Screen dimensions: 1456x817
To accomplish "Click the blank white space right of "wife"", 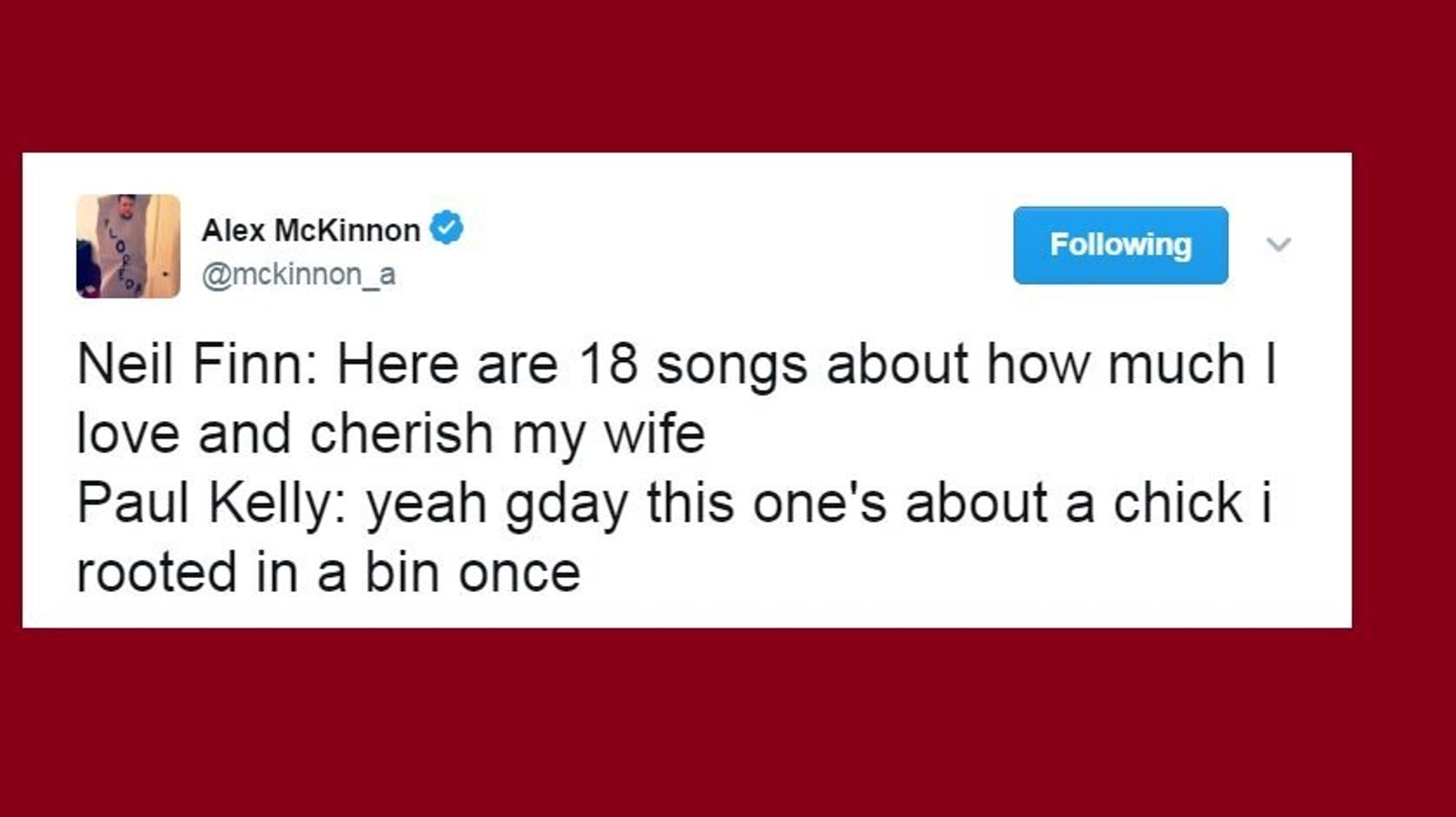I will pyautogui.click(x=1024, y=433).
